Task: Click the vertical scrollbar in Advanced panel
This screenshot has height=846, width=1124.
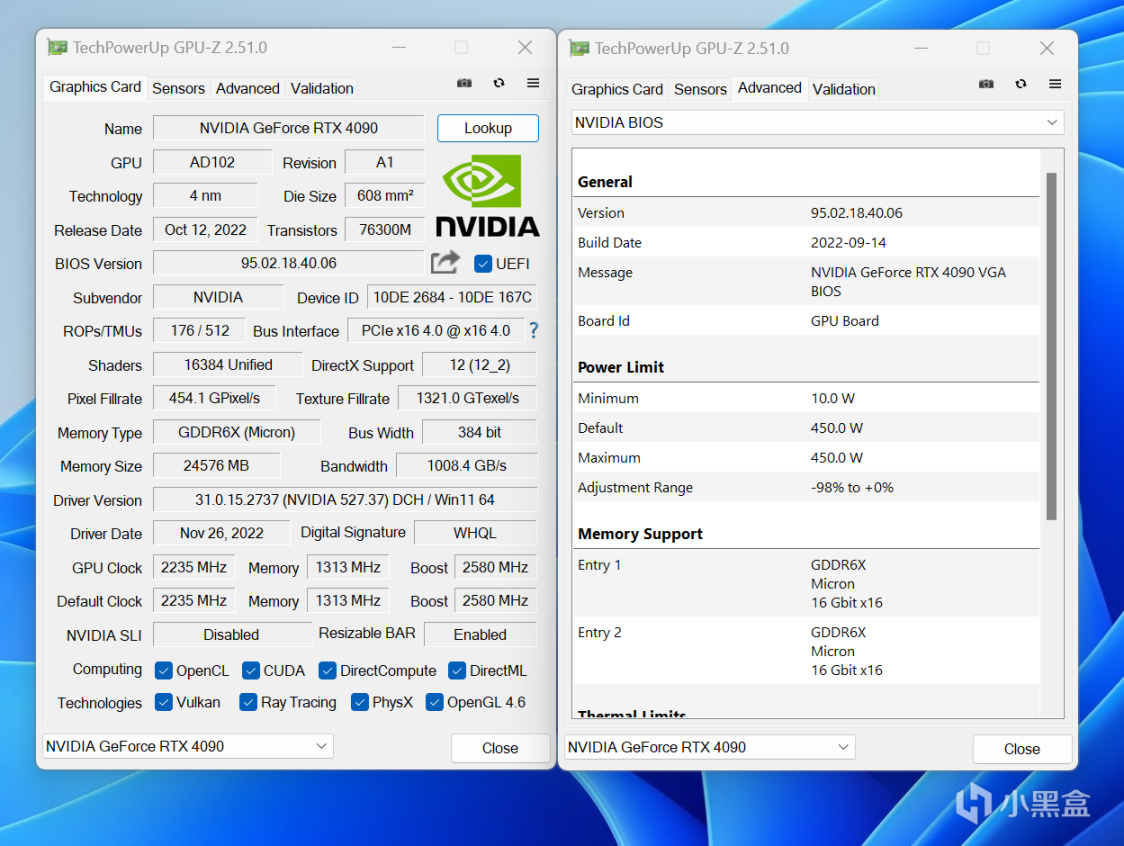Action: (x=1051, y=345)
